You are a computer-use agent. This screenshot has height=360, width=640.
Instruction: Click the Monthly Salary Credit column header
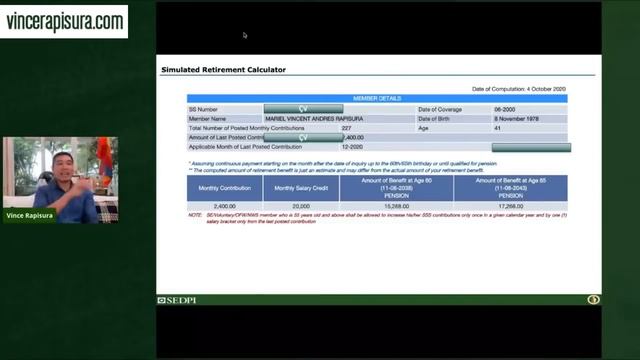coord(301,188)
